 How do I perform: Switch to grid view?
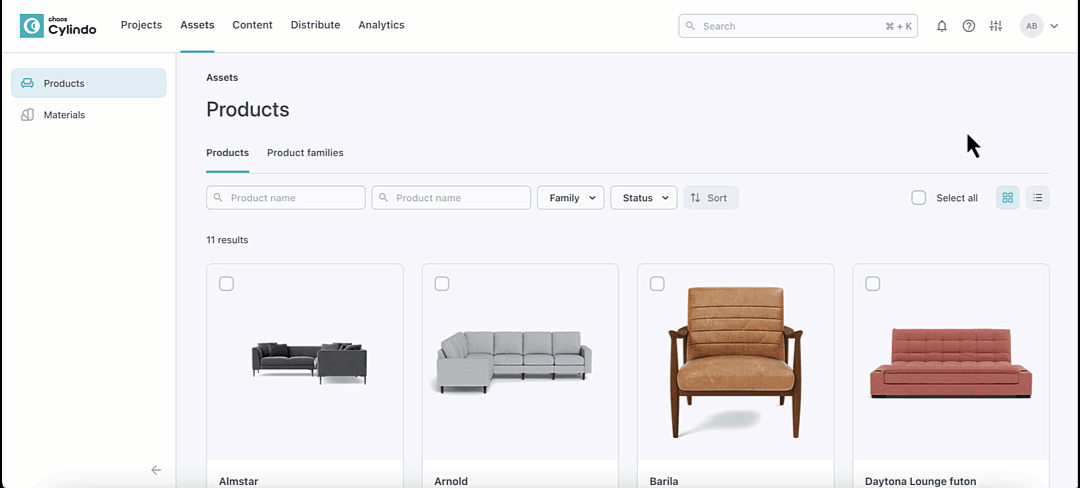[x=1008, y=198]
